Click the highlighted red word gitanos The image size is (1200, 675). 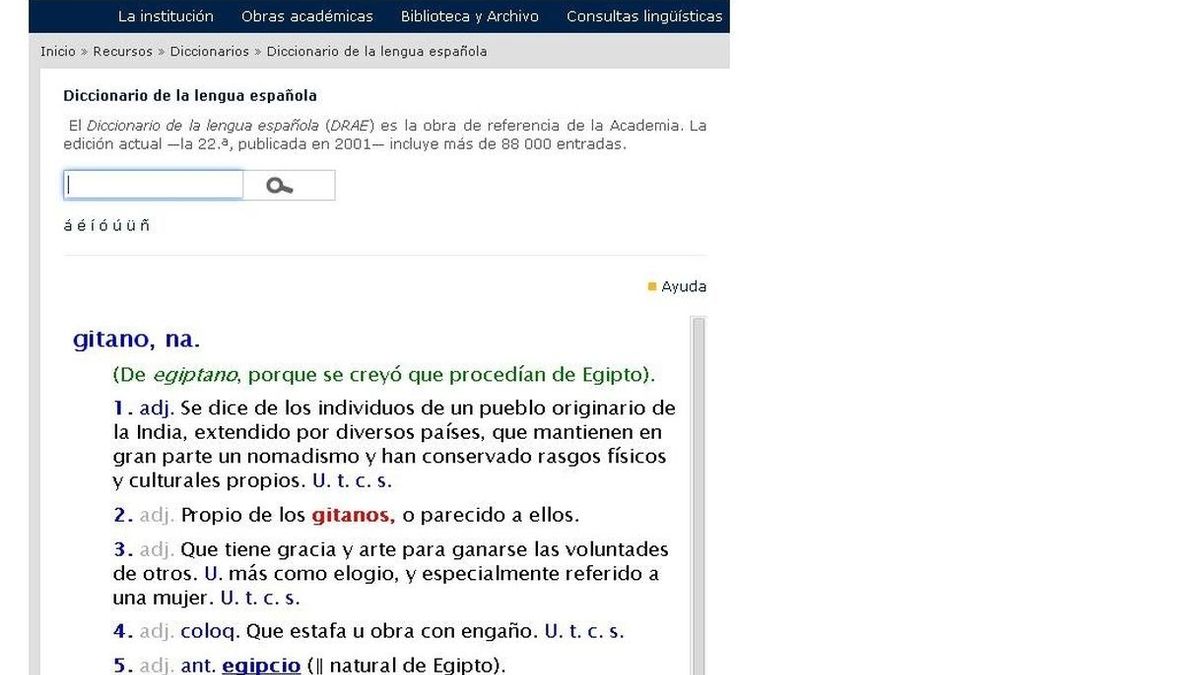(x=353, y=516)
